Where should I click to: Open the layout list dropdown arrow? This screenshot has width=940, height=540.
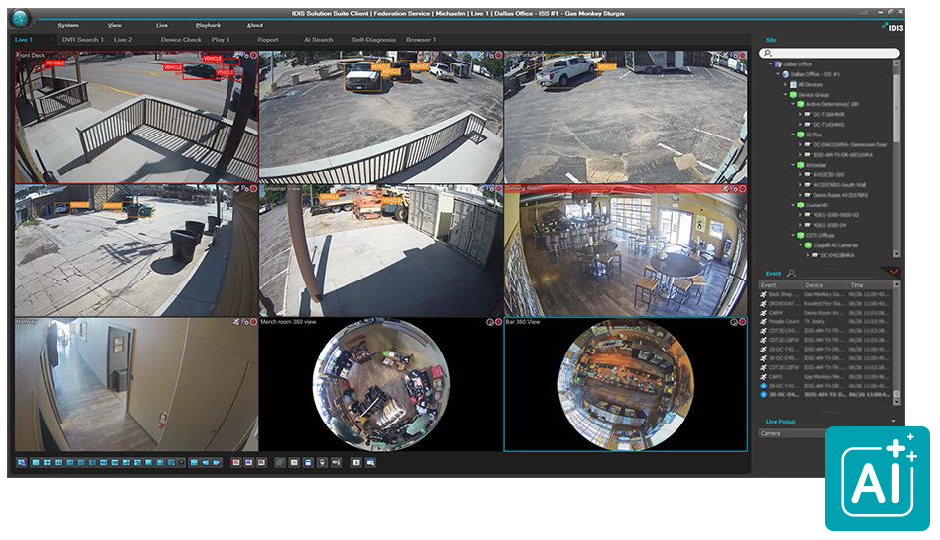tap(182, 463)
